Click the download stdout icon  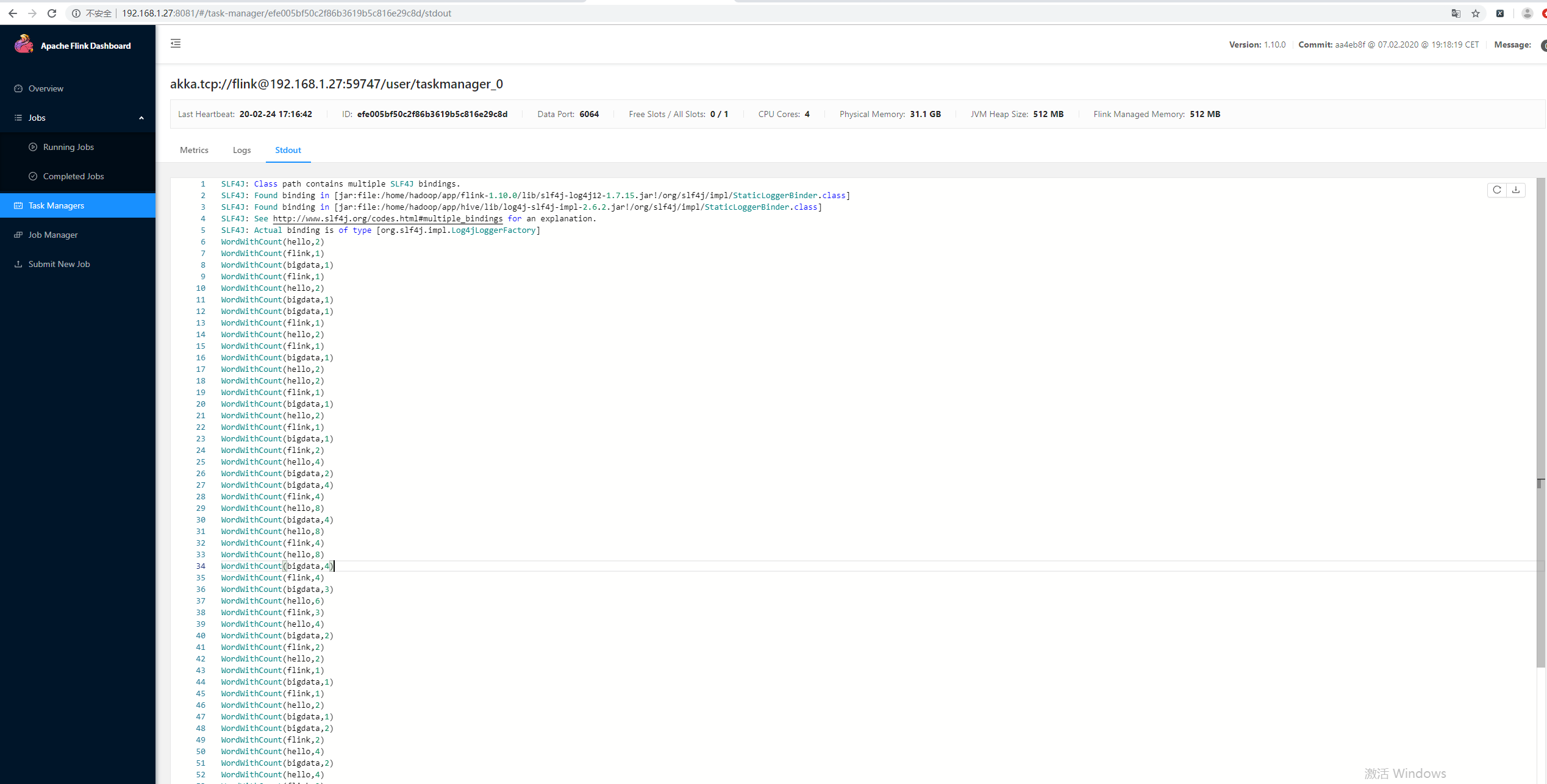pos(1516,190)
